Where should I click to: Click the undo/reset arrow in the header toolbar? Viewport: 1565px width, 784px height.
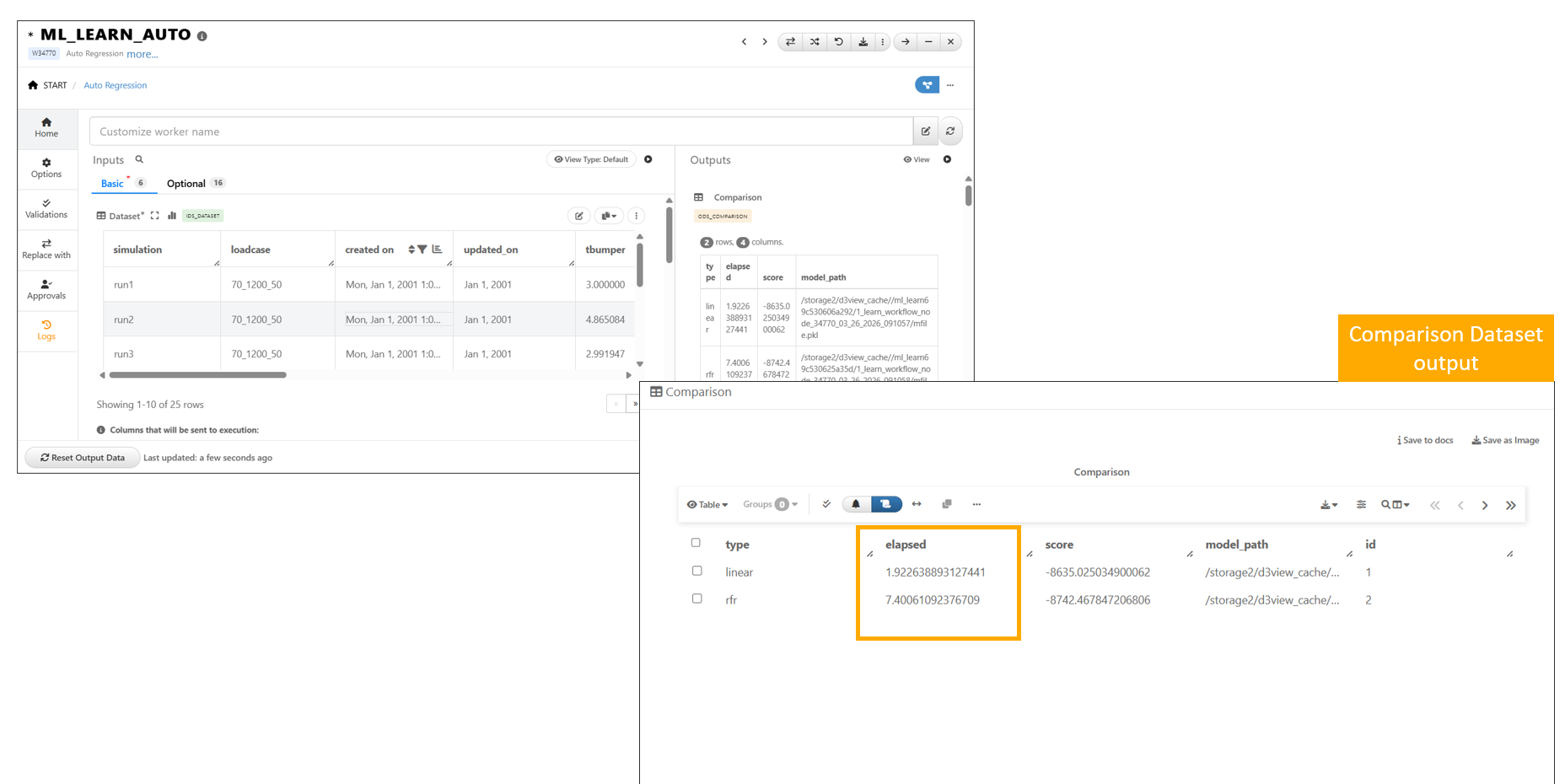[x=838, y=41]
